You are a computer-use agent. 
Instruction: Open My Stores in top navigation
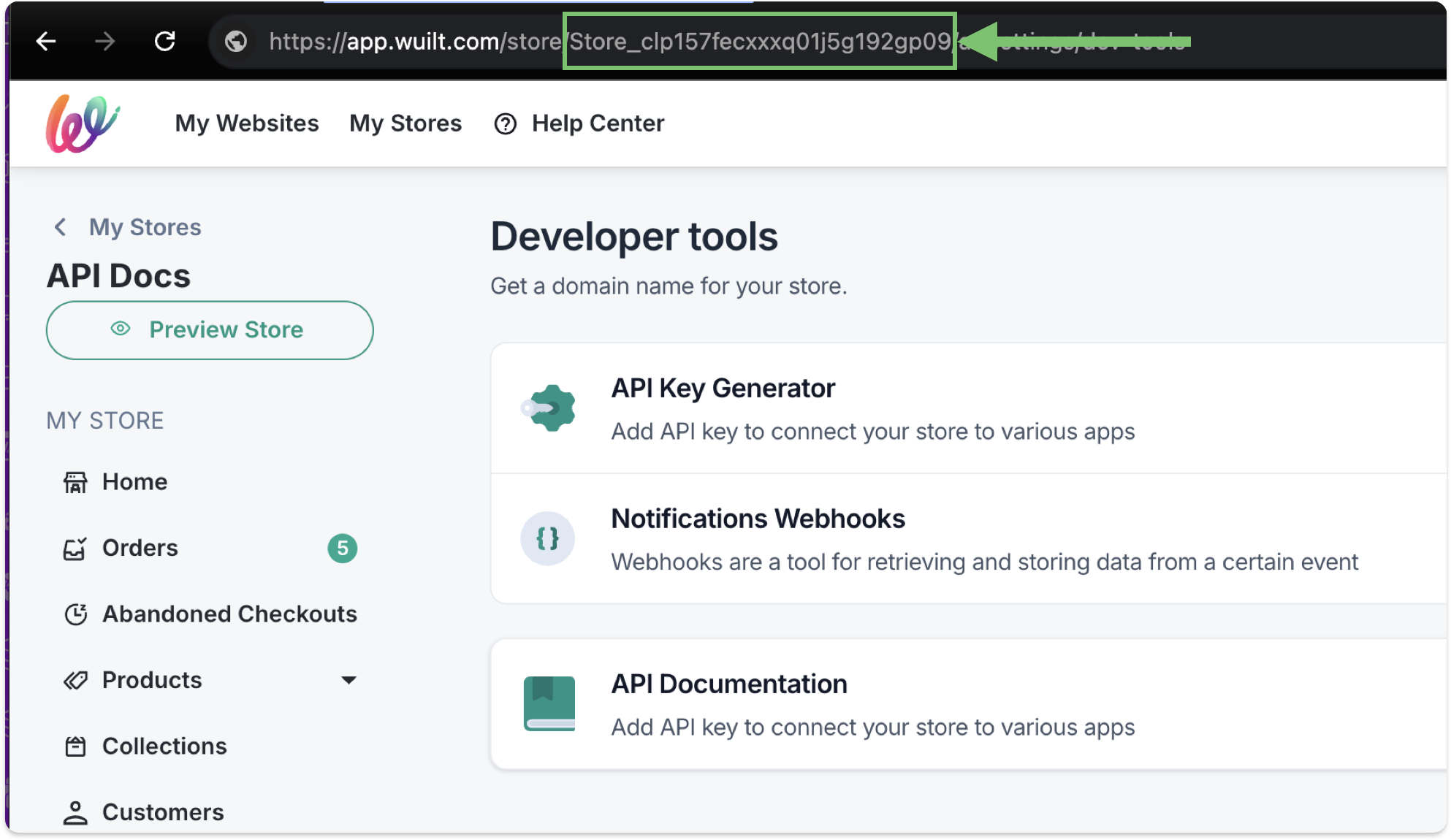click(x=405, y=123)
